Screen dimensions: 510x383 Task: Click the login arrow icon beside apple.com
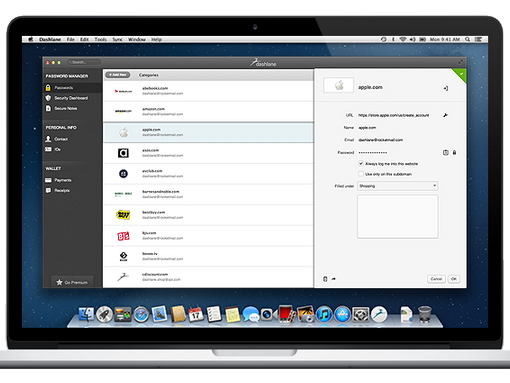[x=446, y=88]
